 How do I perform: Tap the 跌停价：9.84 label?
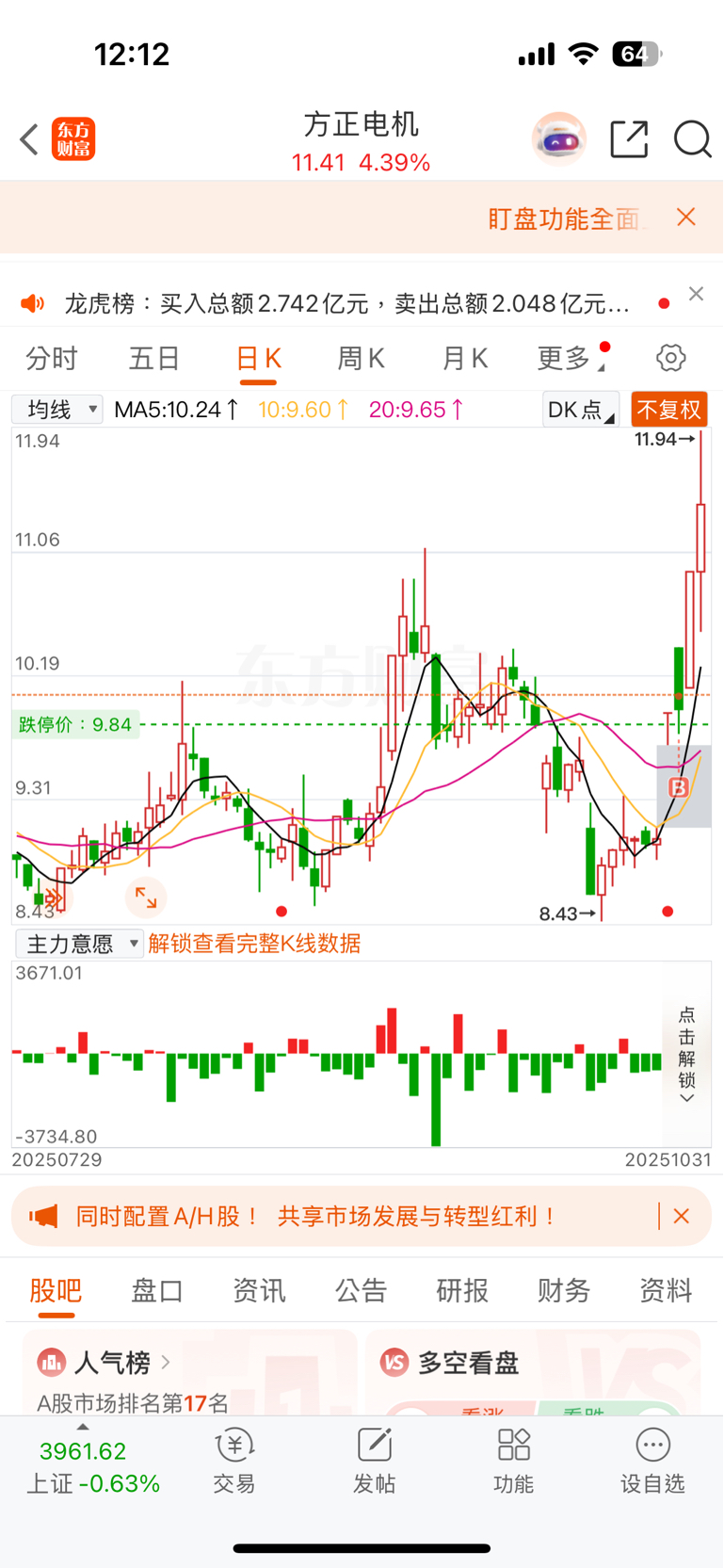[75, 724]
